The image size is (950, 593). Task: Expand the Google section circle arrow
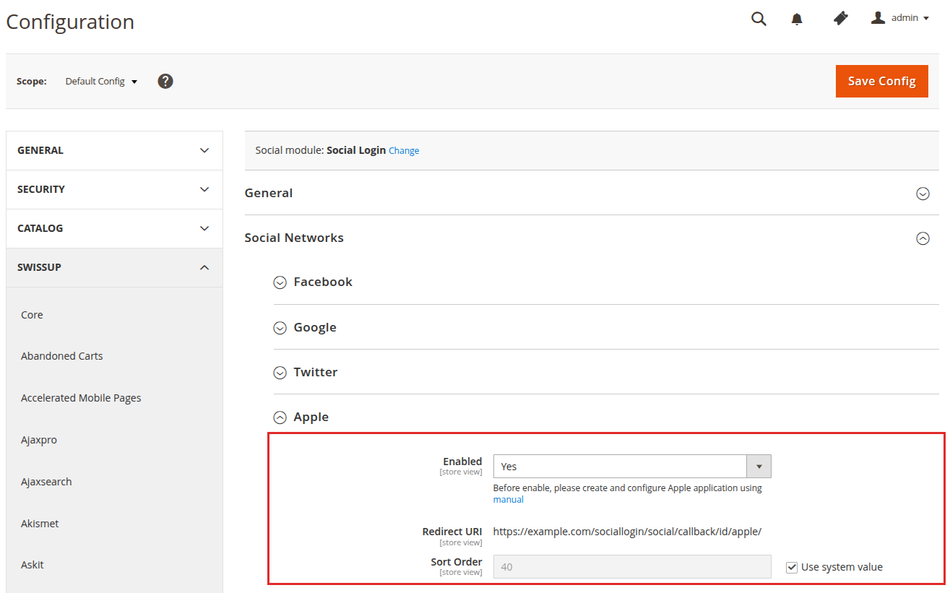click(280, 328)
